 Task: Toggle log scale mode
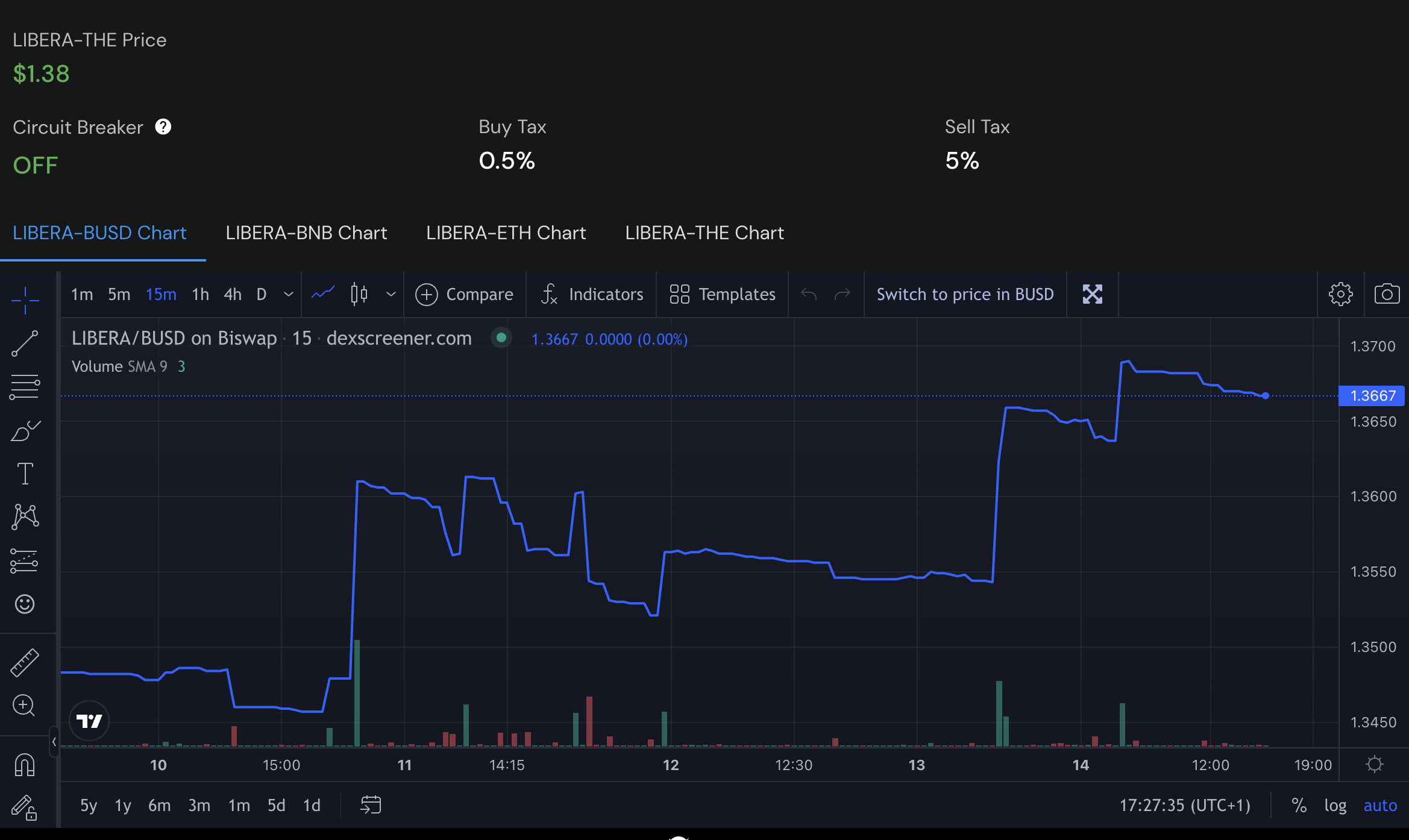tap(1335, 806)
